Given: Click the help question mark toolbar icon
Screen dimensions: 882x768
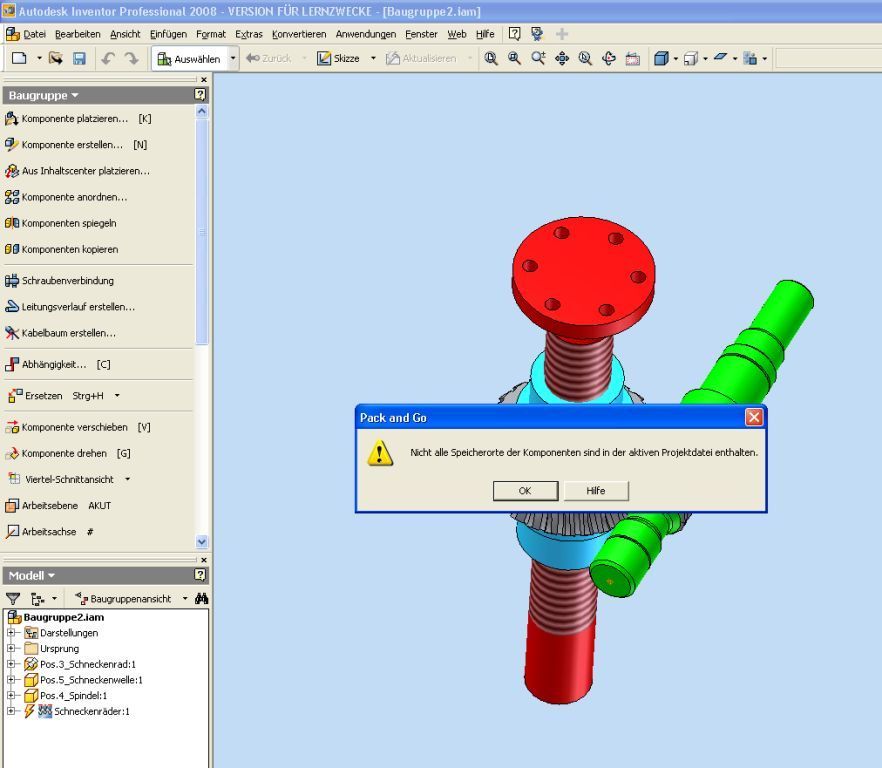Looking at the screenshot, I should click(514, 34).
